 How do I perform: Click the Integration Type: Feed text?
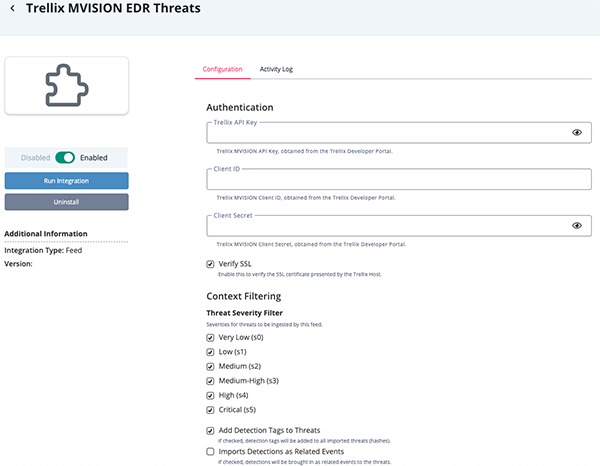pyautogui.click(x=43, y=251)
